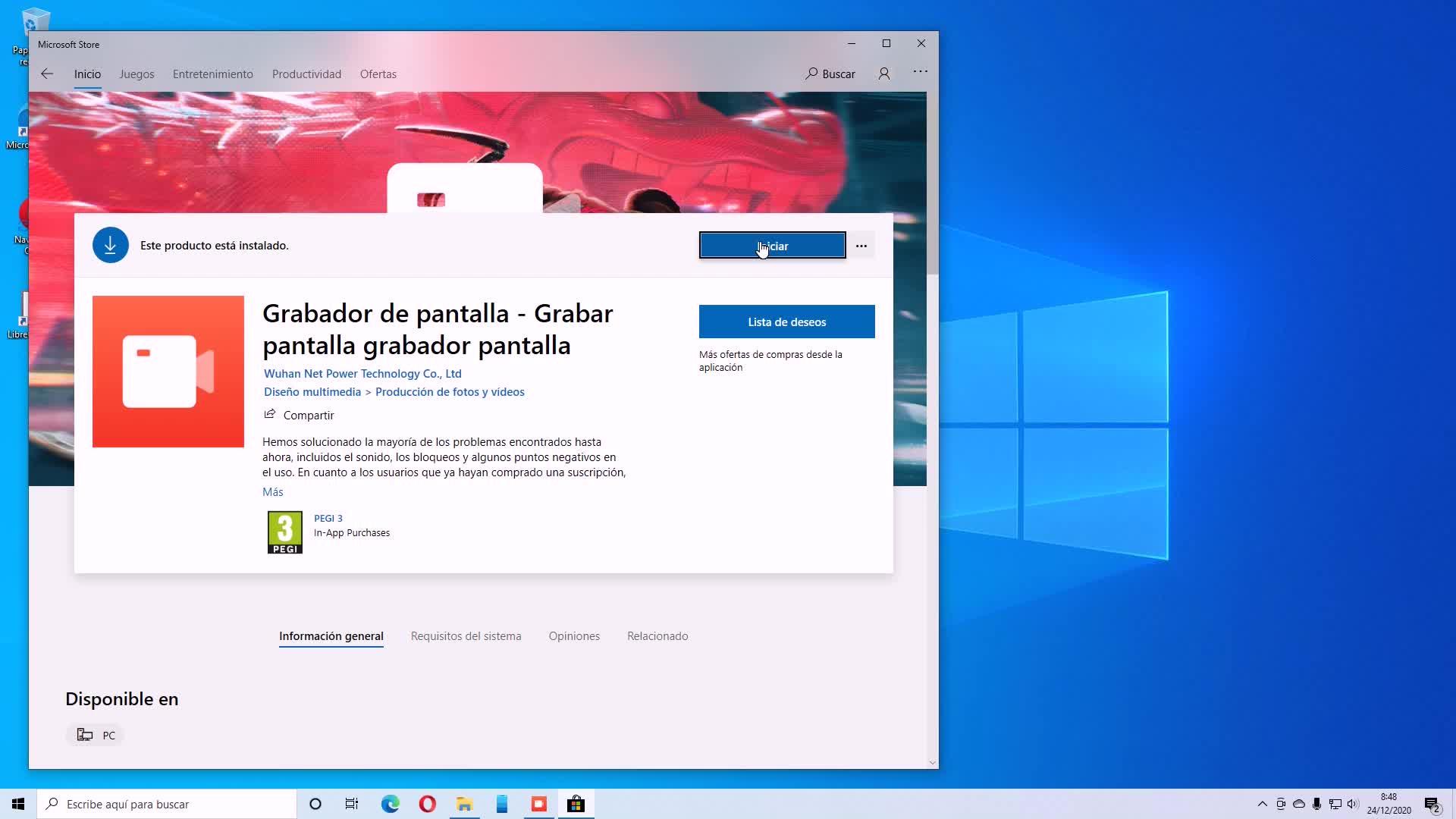Switch to the Juegos tab
The width and height of the screenshot is (1456, 819).
click(136, 74)
